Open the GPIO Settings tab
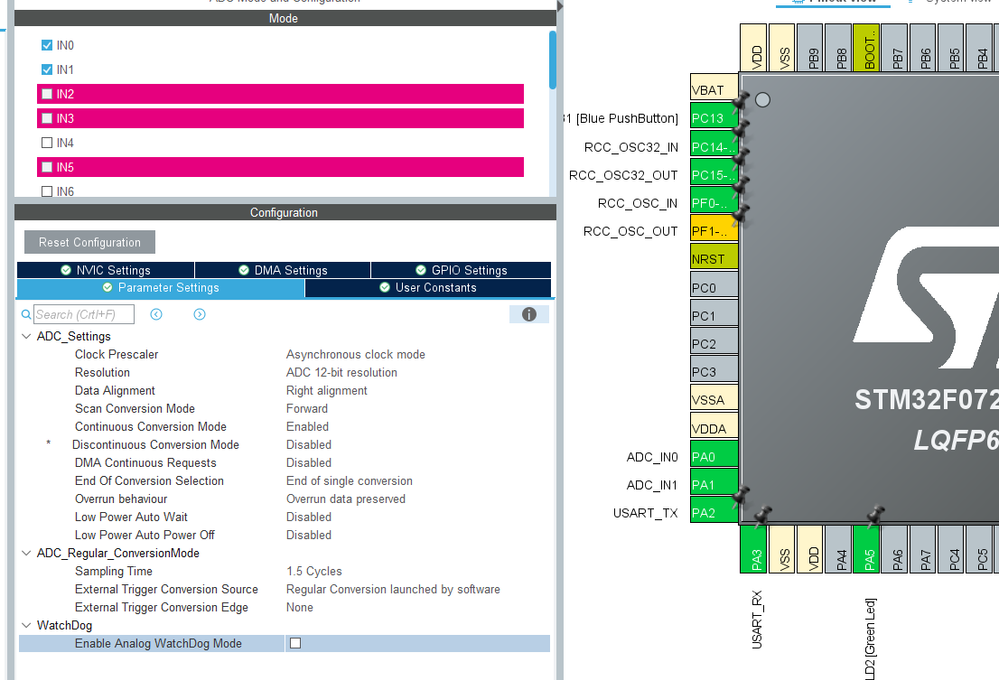 pyautogui.click(x=461, y=270)
